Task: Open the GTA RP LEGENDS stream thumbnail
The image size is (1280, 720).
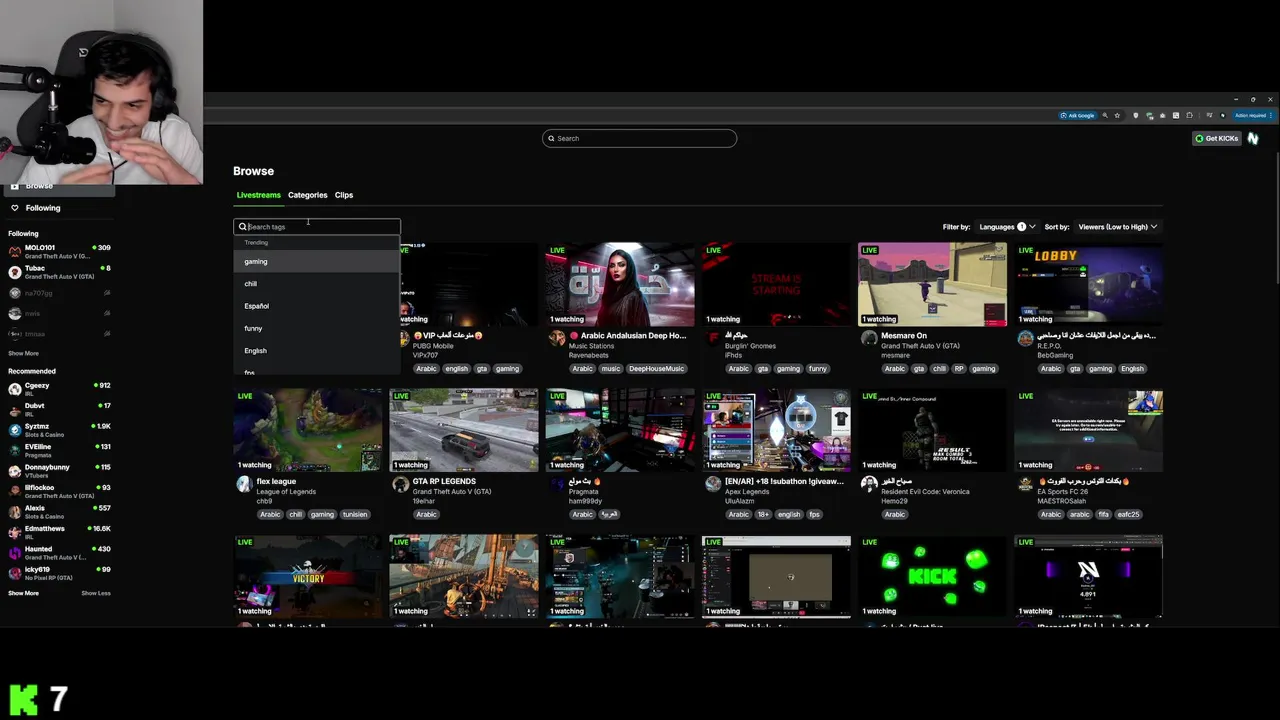Action: (x=464, y=430)
